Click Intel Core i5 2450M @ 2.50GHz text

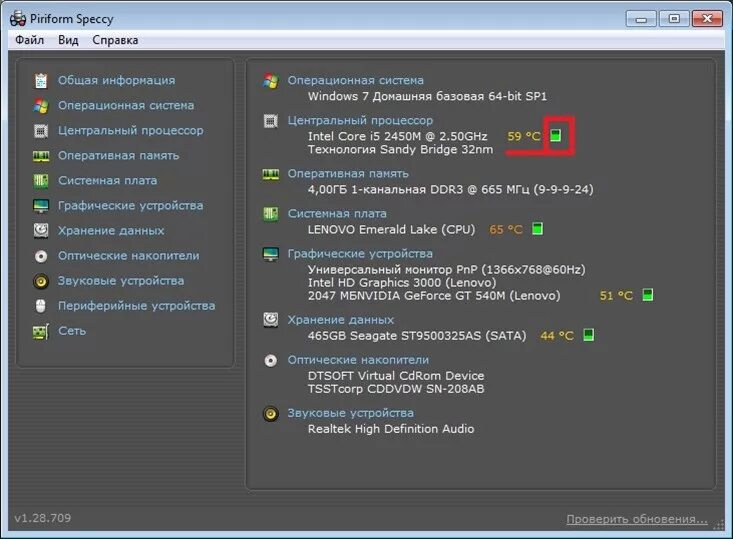coord(397,136)
